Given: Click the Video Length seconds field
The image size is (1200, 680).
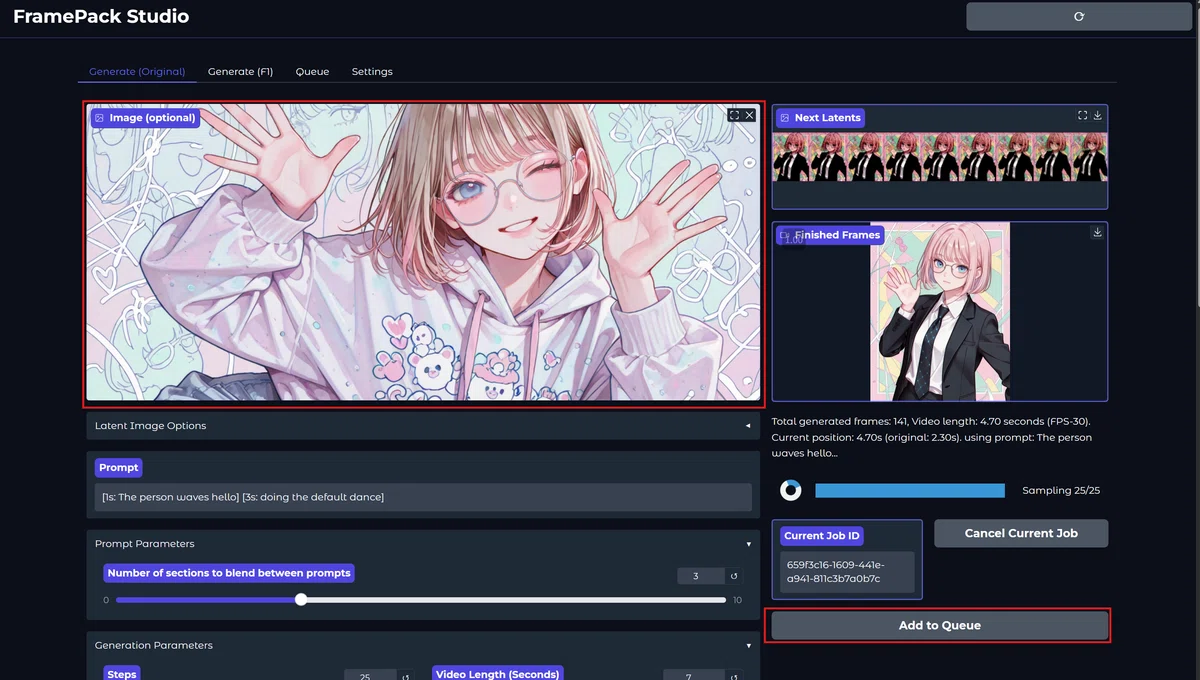Looking at the screenshot, I should coord(693,677).
